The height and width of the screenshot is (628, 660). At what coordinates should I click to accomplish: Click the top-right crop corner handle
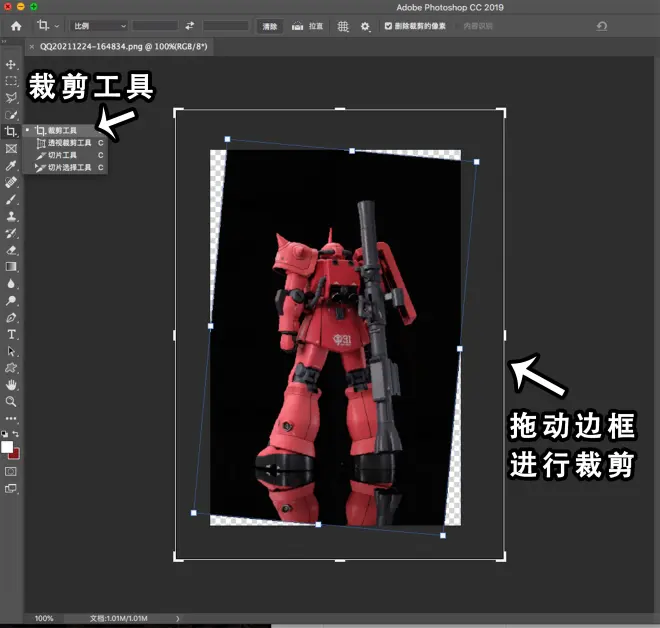pyautogui.click(x=502, y=112)
